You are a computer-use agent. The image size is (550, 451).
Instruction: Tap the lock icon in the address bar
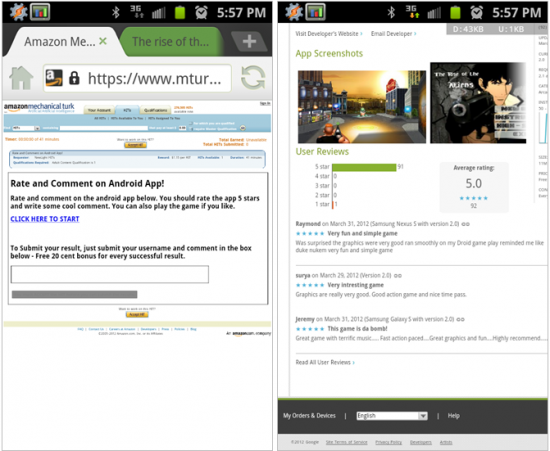[x=74, y=78]
